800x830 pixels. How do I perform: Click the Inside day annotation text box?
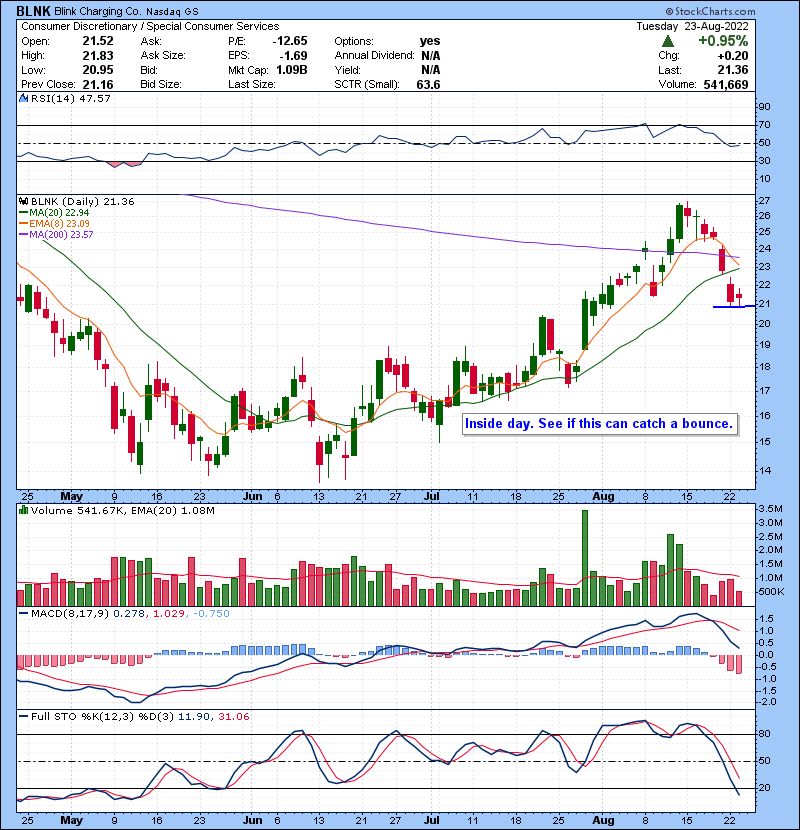click(599, 423)
